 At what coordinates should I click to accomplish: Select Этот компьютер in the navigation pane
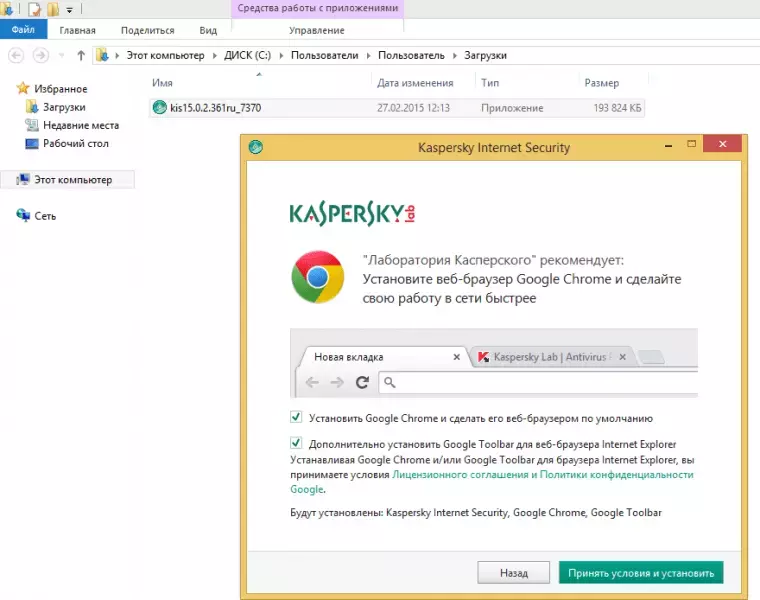73,180
